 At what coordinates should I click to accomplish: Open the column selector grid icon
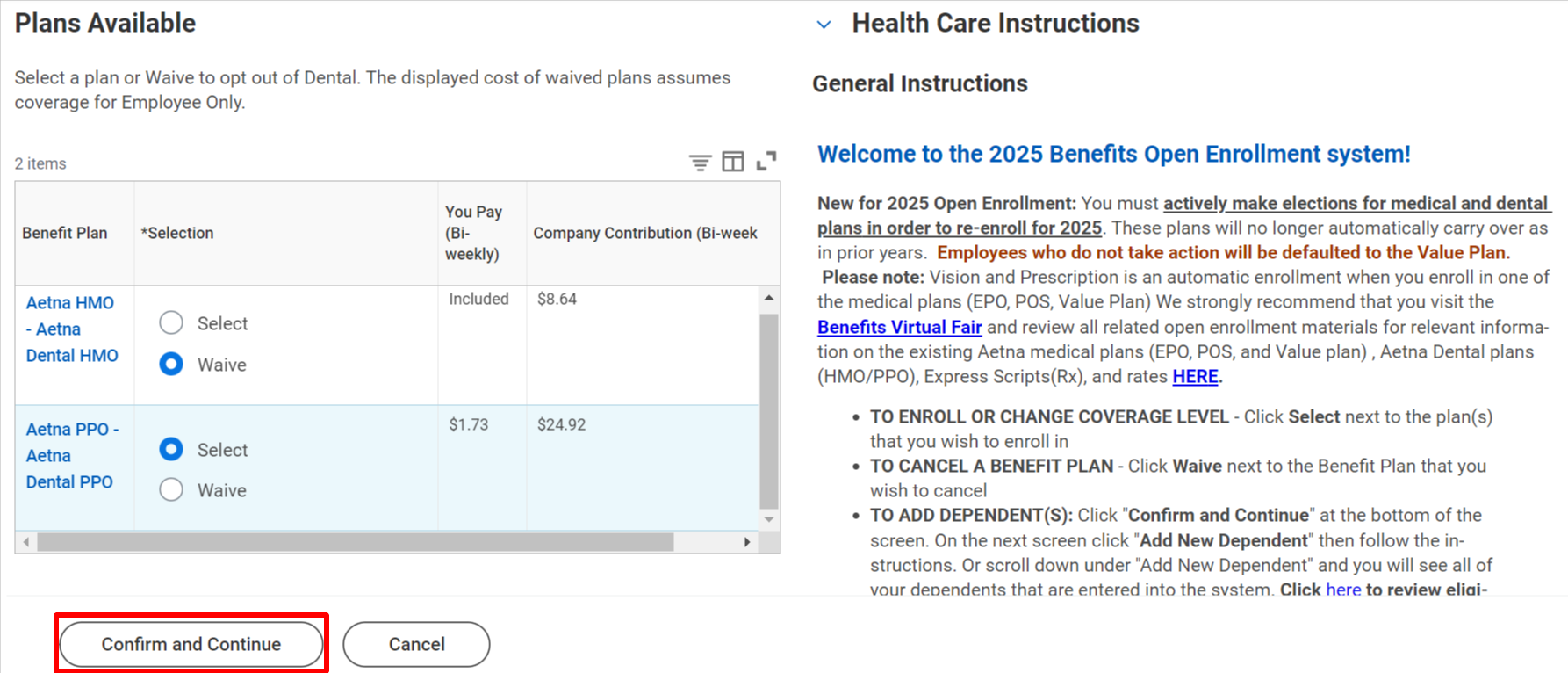coord(733,162)
